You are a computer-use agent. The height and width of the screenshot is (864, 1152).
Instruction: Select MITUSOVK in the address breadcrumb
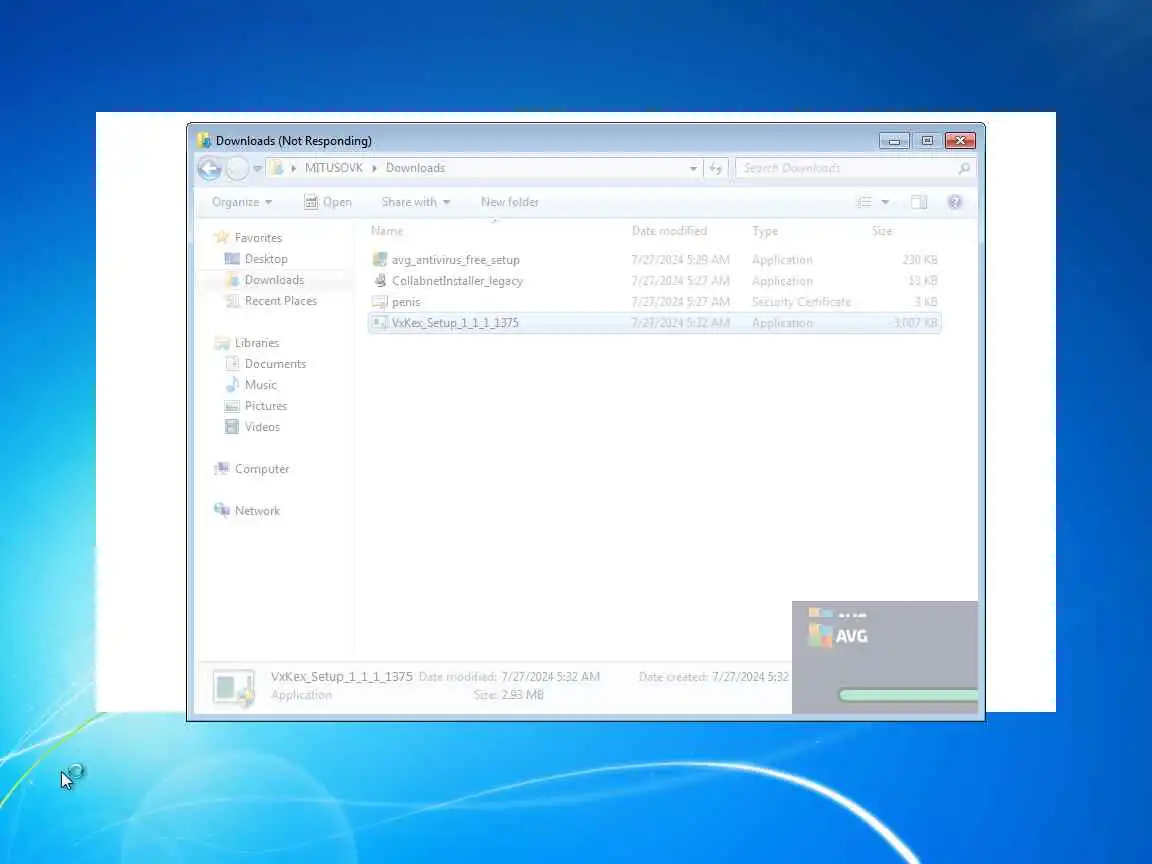[x=334, y=168]
